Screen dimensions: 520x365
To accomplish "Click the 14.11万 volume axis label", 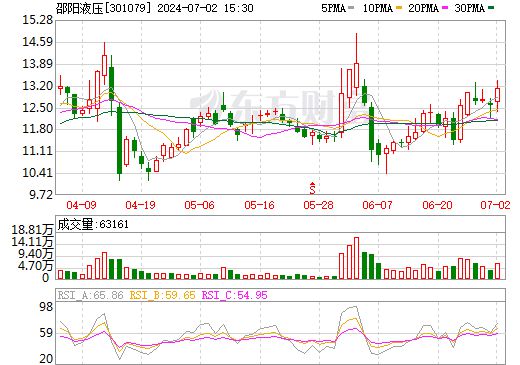I will 32,242.
